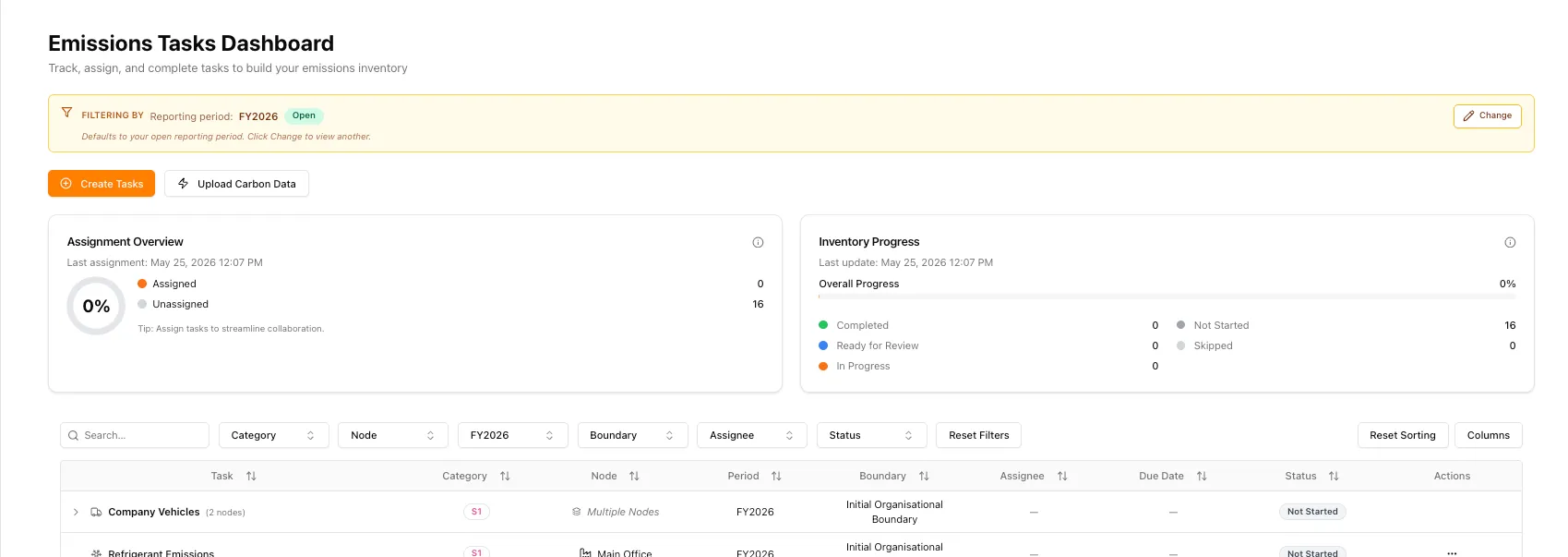Click the Overall Progress bar

pyautogui.click(x=1167, y=297)
